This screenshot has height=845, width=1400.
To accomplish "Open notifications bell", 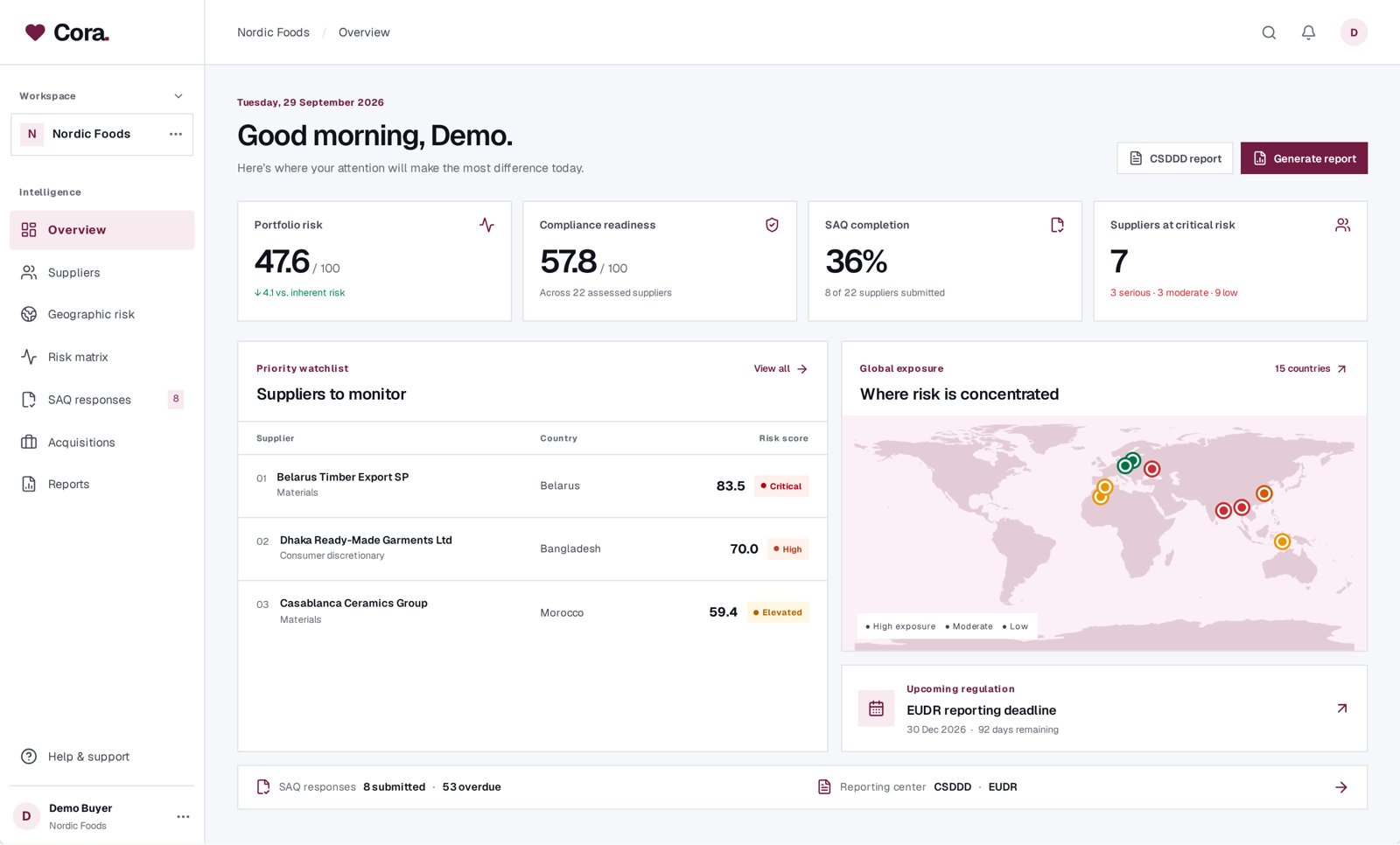I will point(1308,32).
